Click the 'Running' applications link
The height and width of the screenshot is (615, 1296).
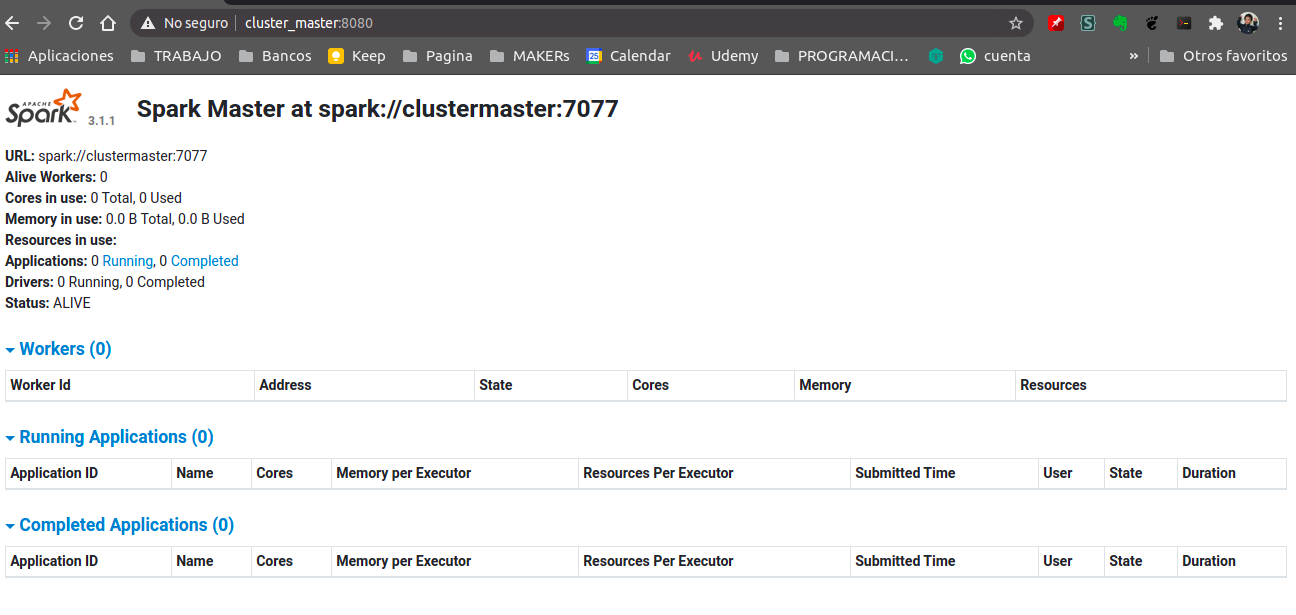(127, 261)
